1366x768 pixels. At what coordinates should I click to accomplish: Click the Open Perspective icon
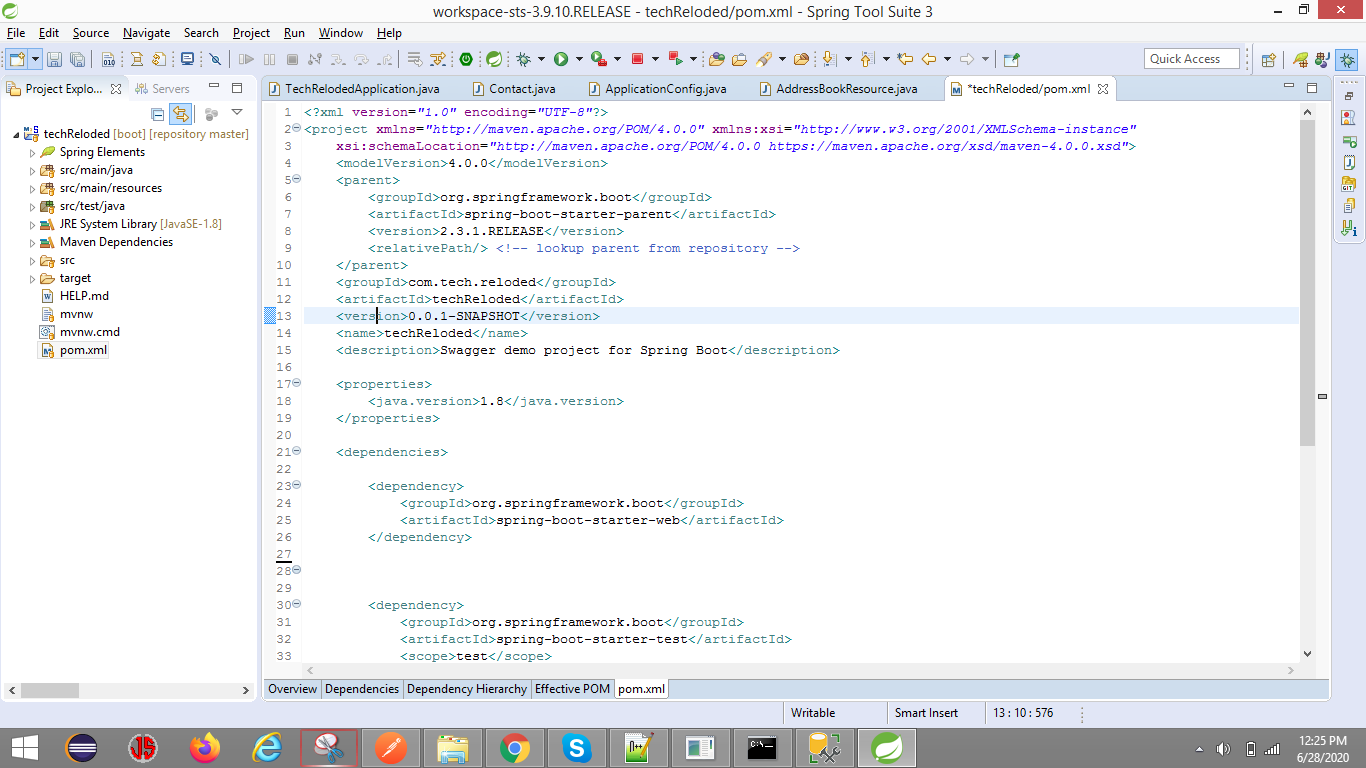pyautogui.click(x=1269, y=59)
